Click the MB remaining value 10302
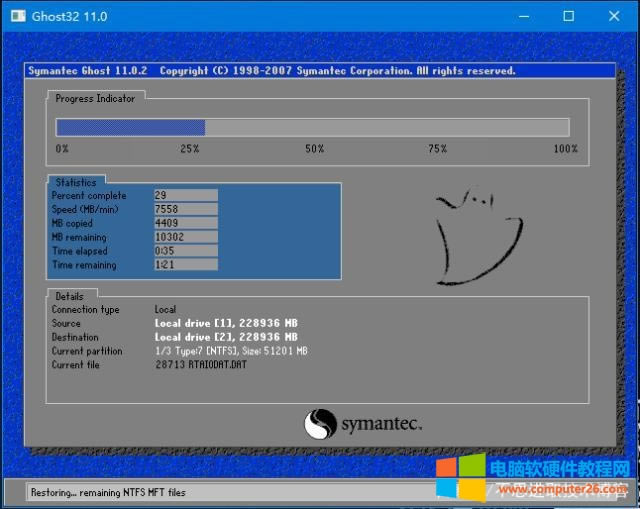The image size is (640, 509). coord(186,237)
